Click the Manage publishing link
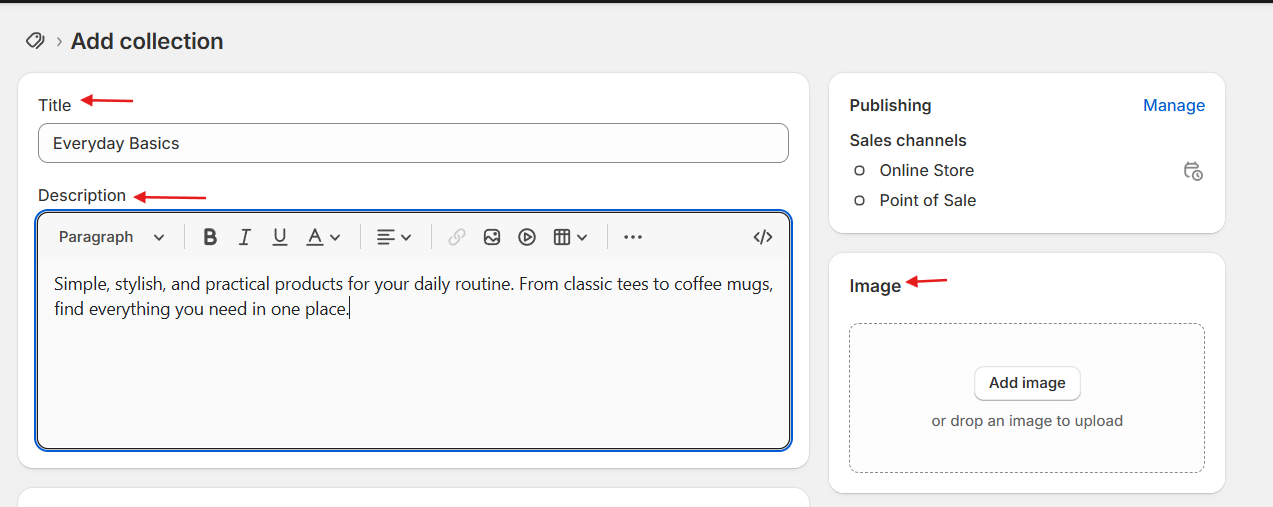This screenshot has height=507, width=1273. click(1173, 105)
